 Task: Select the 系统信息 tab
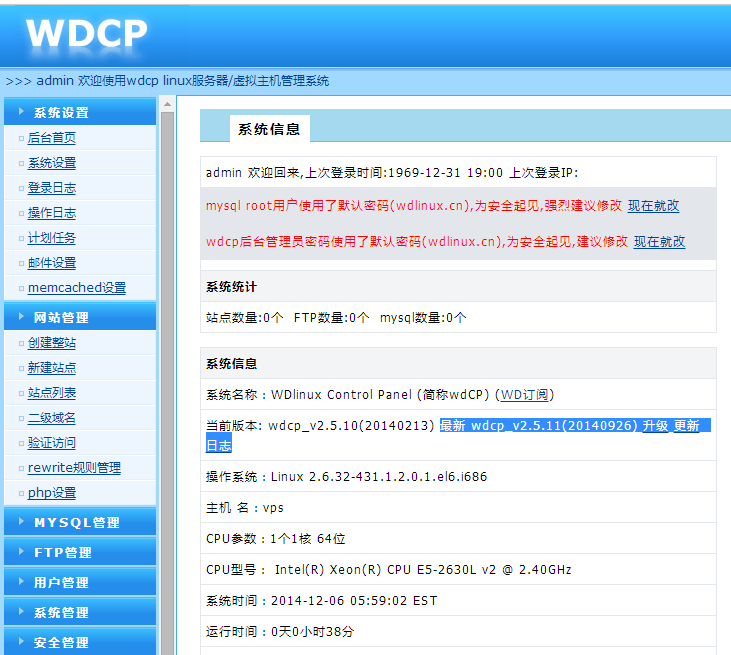[269, 129]
